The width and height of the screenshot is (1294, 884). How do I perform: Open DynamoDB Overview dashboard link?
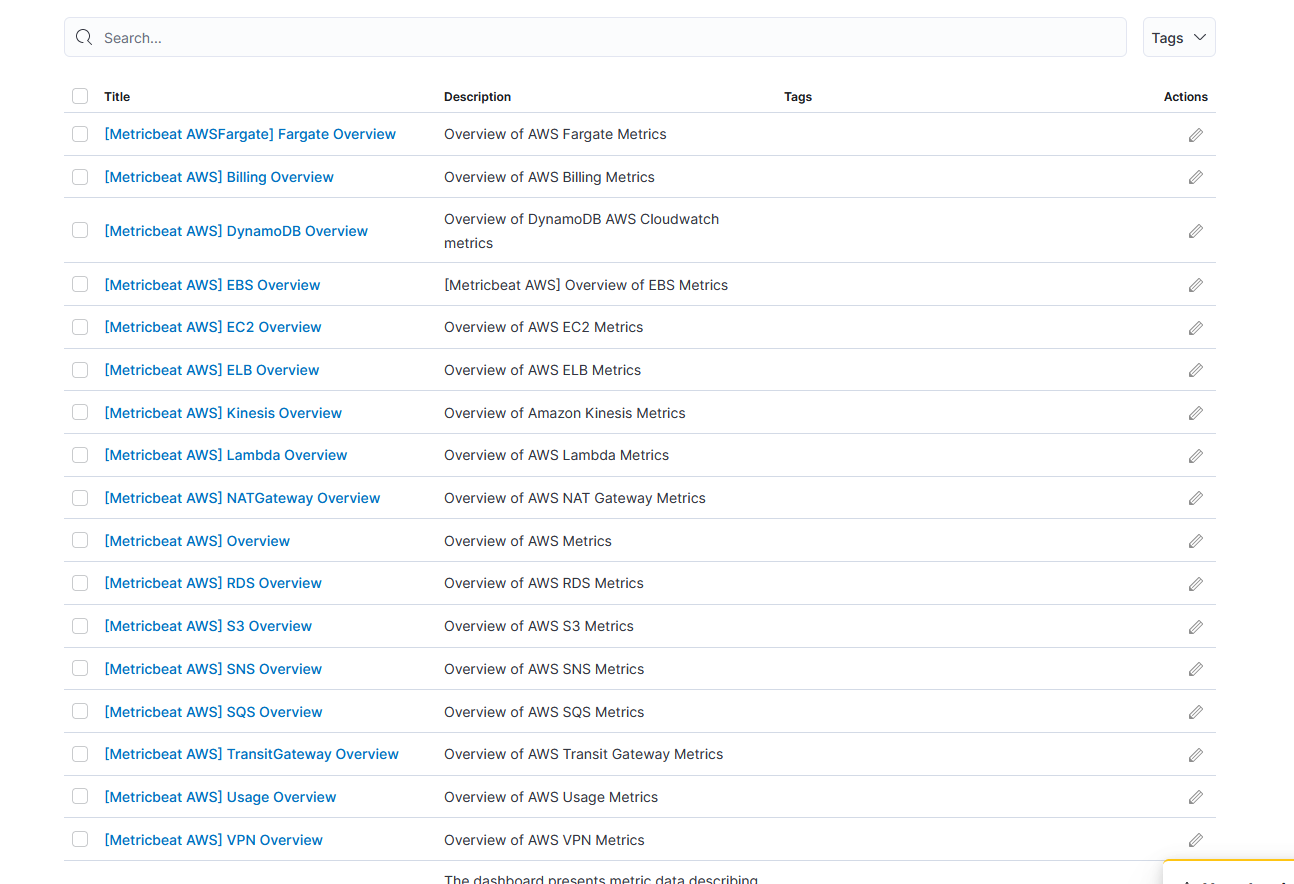(236, 231)
